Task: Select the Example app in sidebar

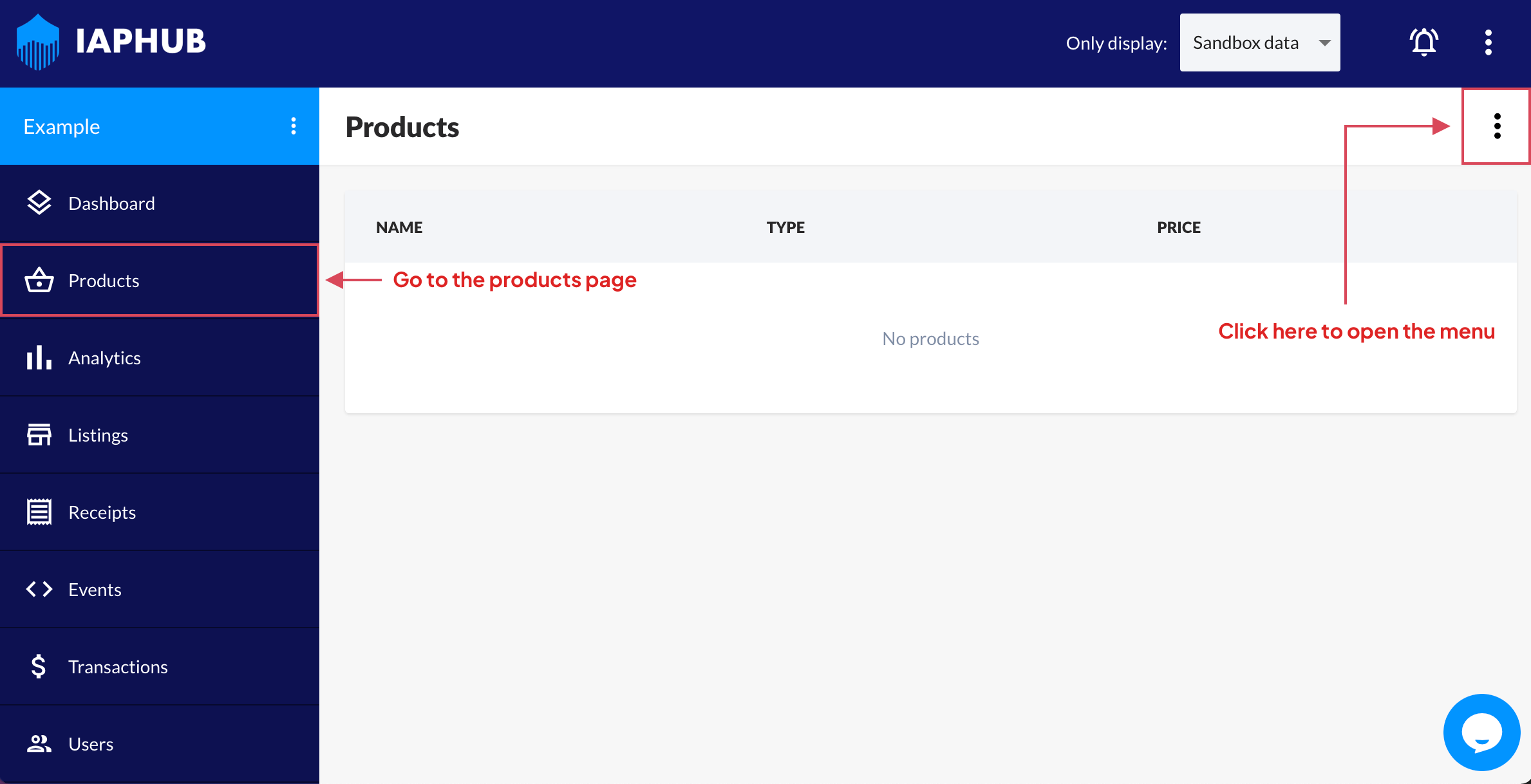Action: [x=62, y=126]
